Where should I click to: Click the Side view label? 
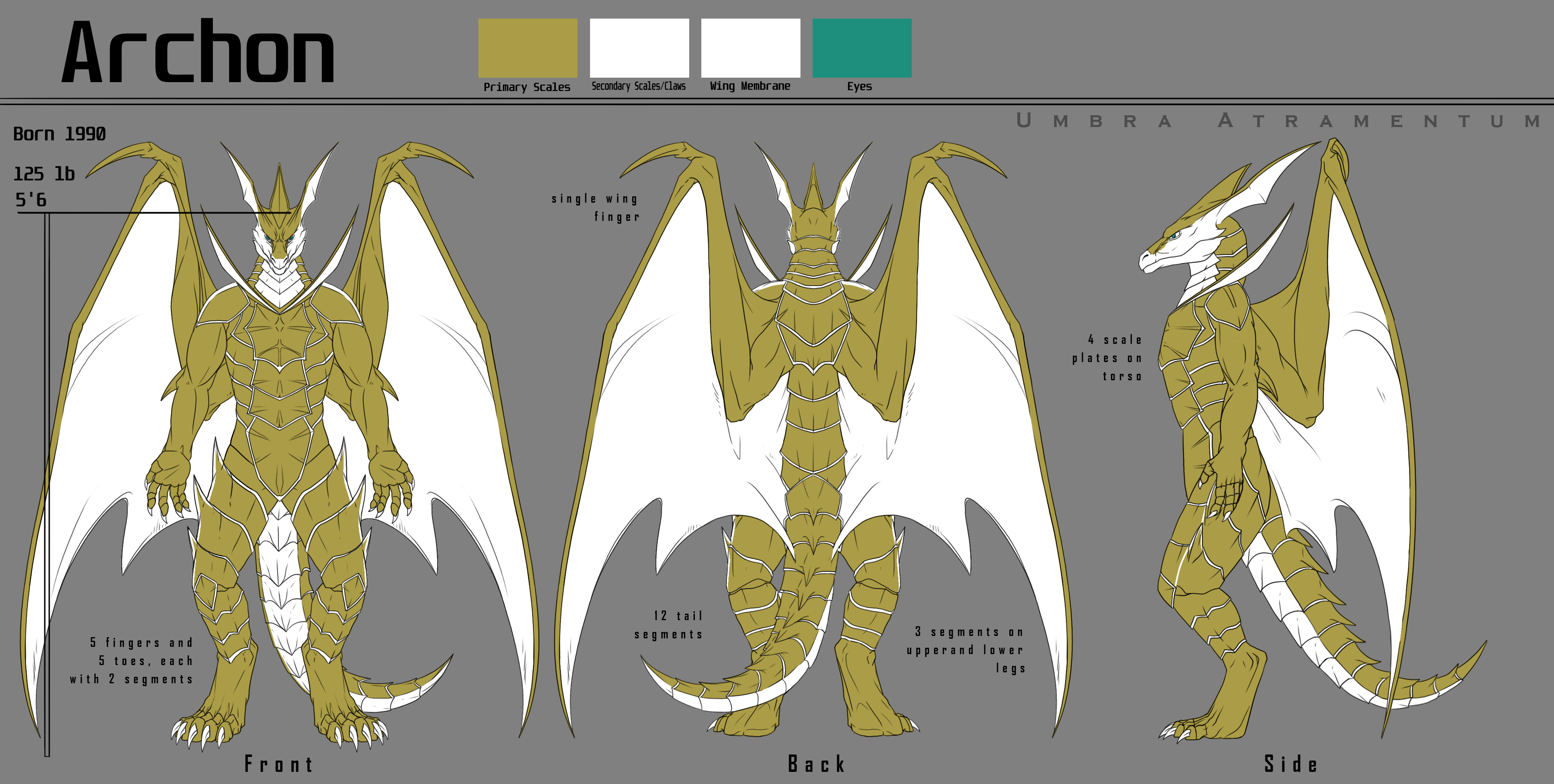tap(1291, 764)
